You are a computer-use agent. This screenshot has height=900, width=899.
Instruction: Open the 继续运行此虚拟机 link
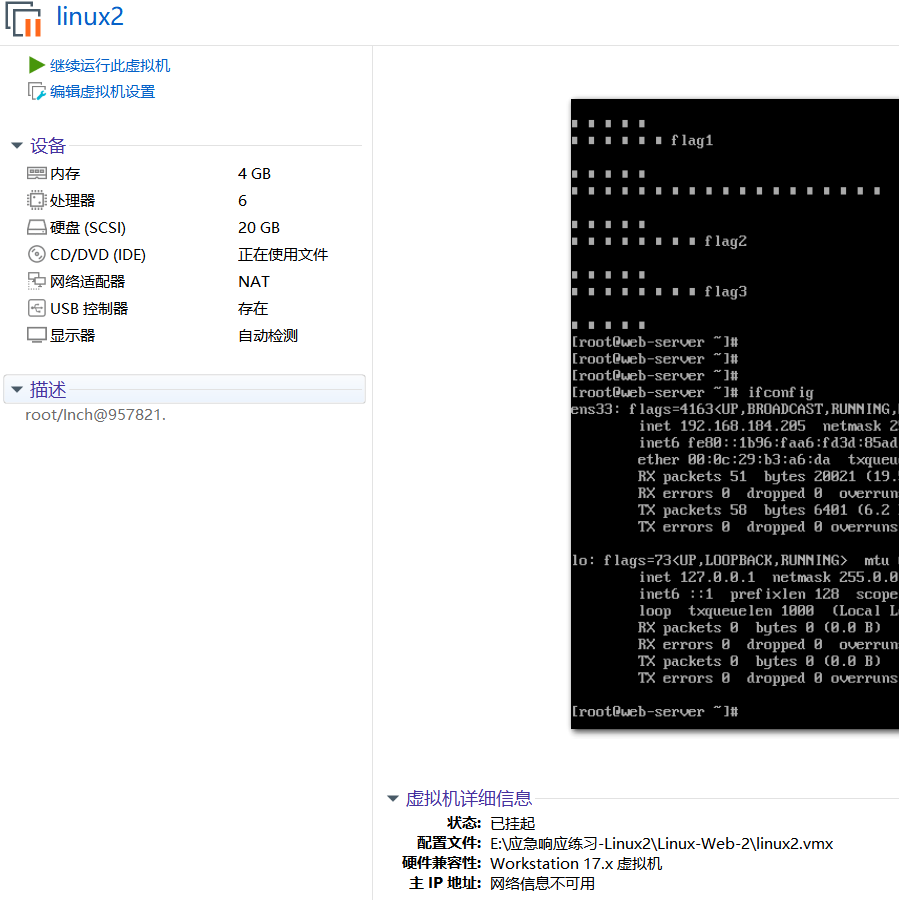[x=110, y=65]
